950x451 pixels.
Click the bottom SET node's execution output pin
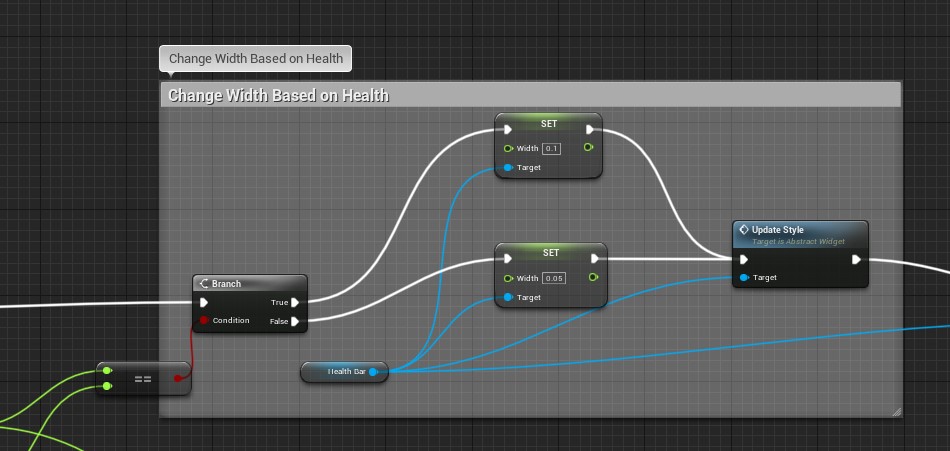[594, 258]
